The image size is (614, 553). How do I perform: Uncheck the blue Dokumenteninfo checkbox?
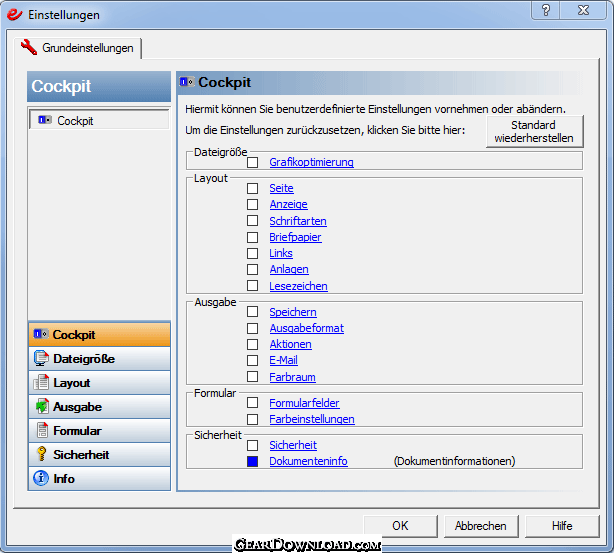[x=253, y=461]
